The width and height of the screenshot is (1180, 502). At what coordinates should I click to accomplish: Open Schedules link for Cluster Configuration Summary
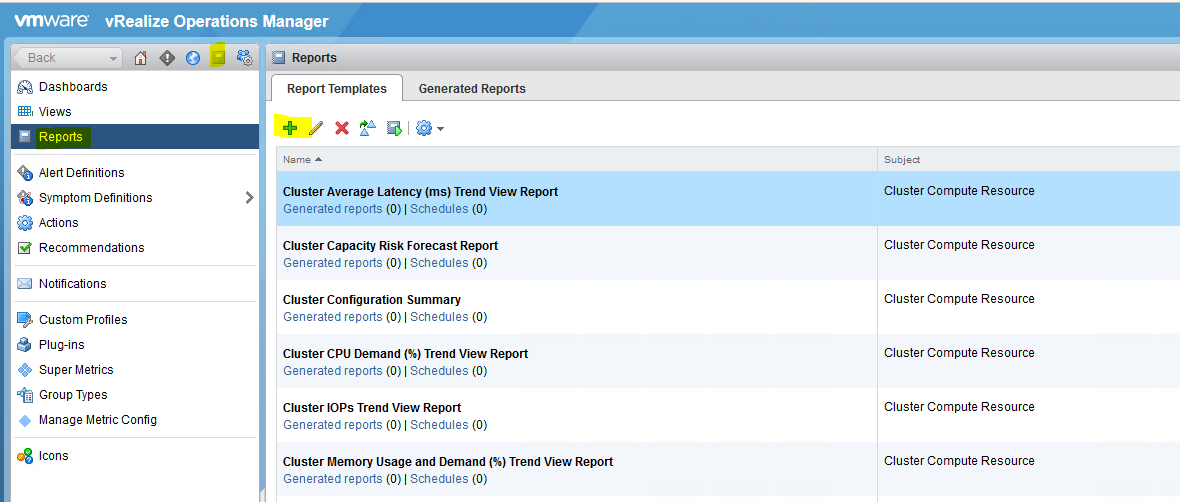(x=439, y=317)
